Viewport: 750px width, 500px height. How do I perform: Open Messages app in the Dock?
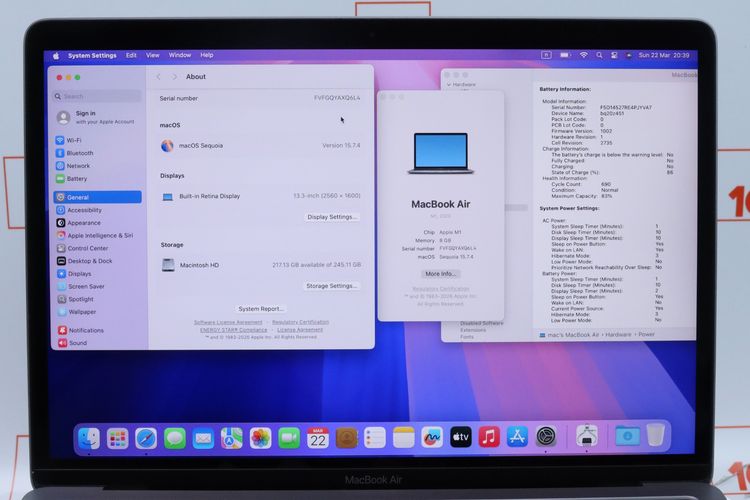click(x=175, y=438)
